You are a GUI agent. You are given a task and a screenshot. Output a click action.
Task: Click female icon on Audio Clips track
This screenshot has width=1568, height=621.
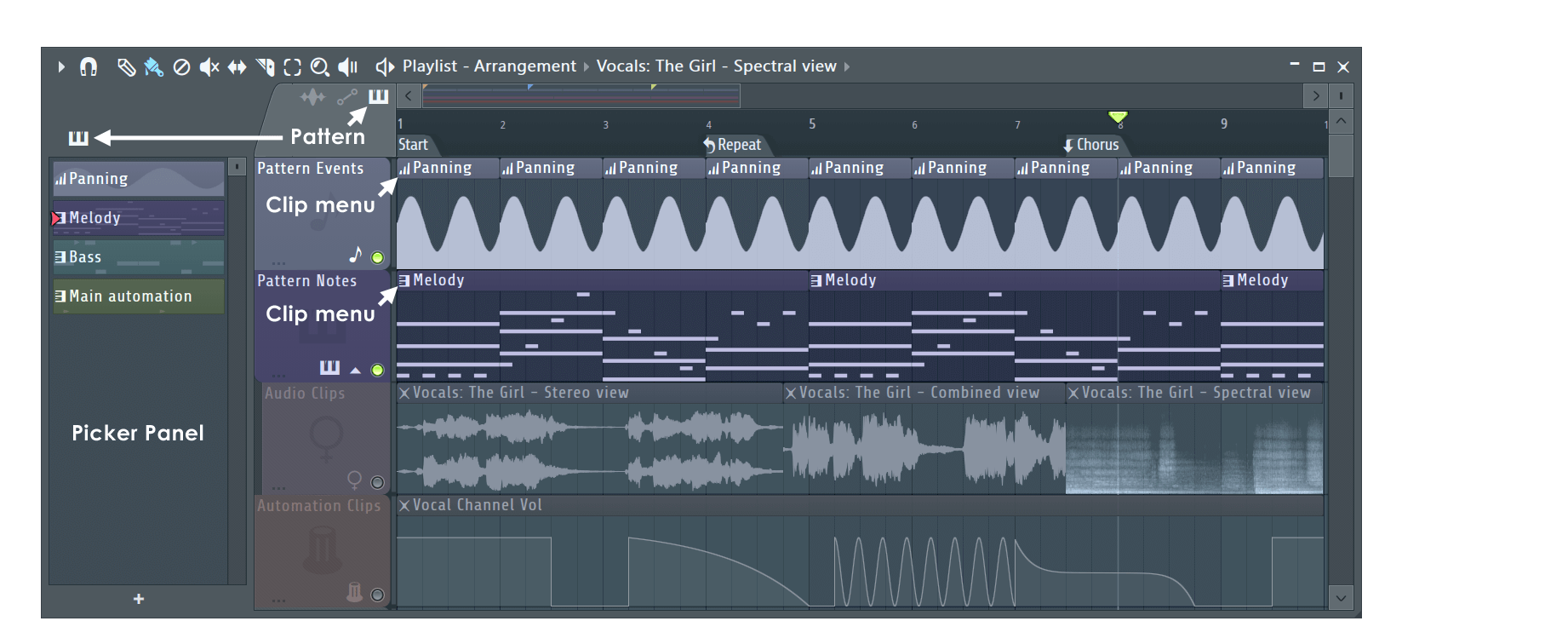[x=355, y=480]
